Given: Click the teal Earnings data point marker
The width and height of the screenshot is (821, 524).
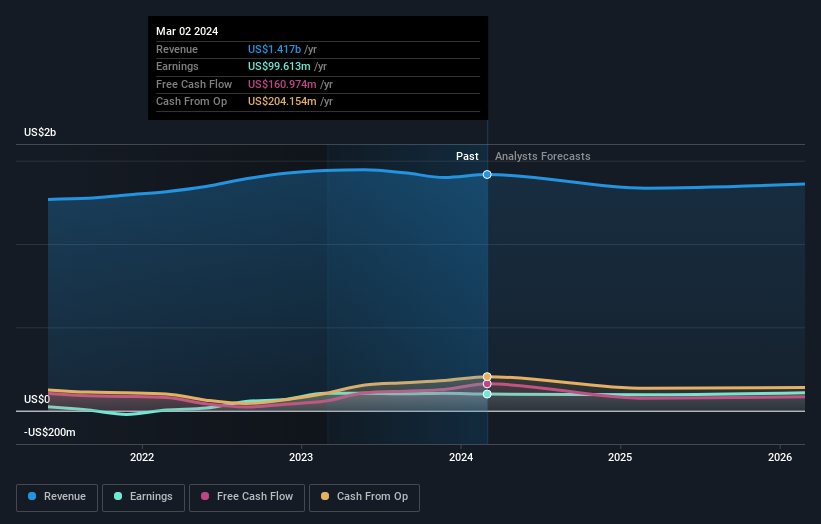Looking at the screenshot, I should [487, 394].
